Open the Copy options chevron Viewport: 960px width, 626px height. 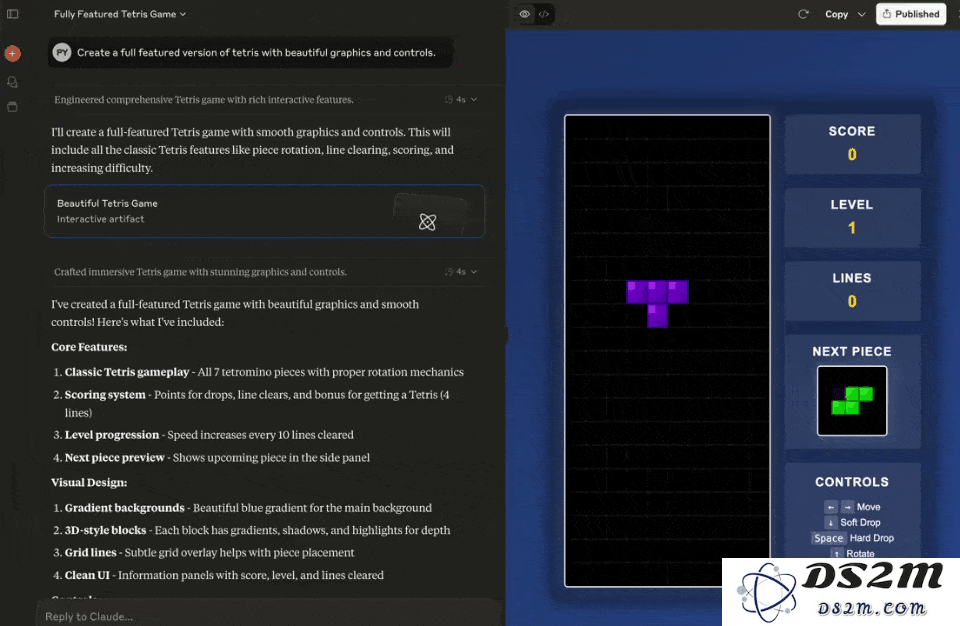click(x=861, y=13)
